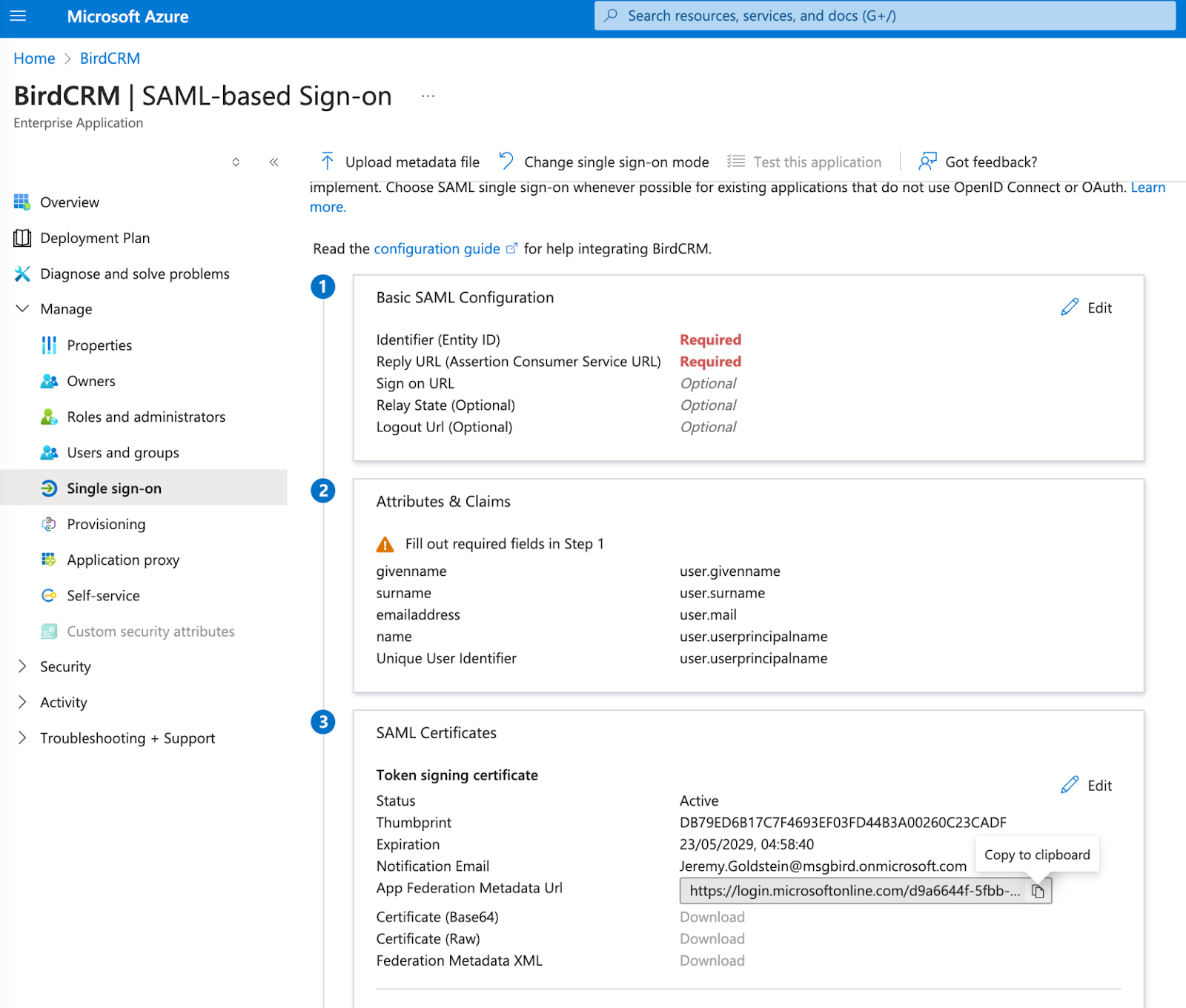Click the sidebar up-down sort arrows
Viewport: 1186px width, 1008px height.
pos(236,162)
